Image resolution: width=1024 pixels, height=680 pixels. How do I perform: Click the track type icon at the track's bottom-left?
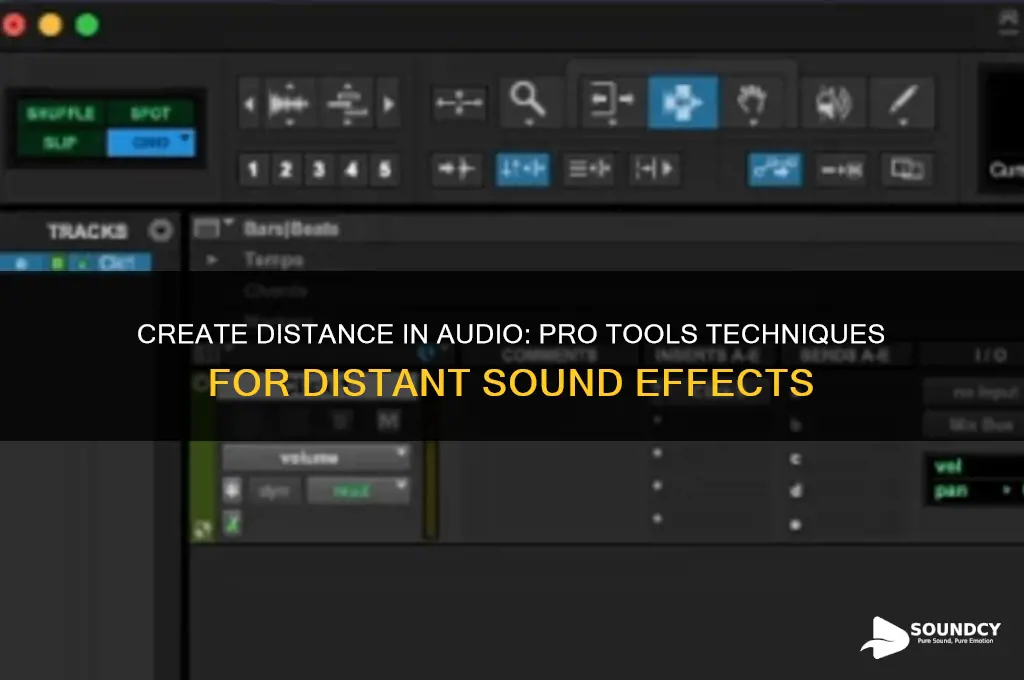pos(202,530)
